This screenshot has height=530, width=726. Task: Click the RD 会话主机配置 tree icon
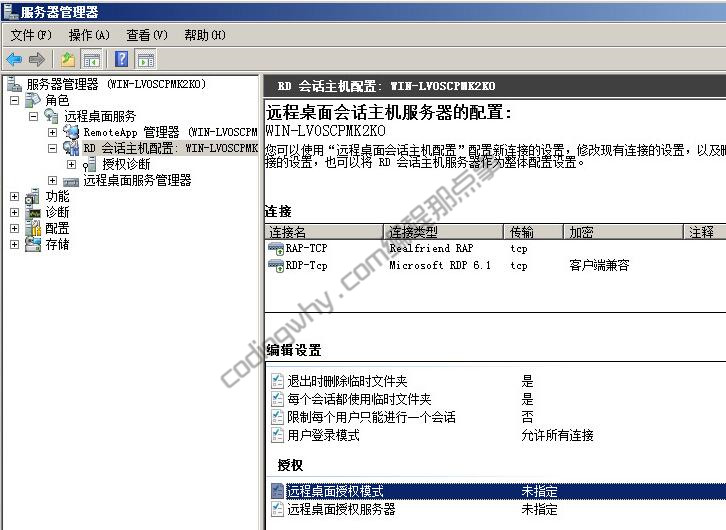[x=71, y=148]
